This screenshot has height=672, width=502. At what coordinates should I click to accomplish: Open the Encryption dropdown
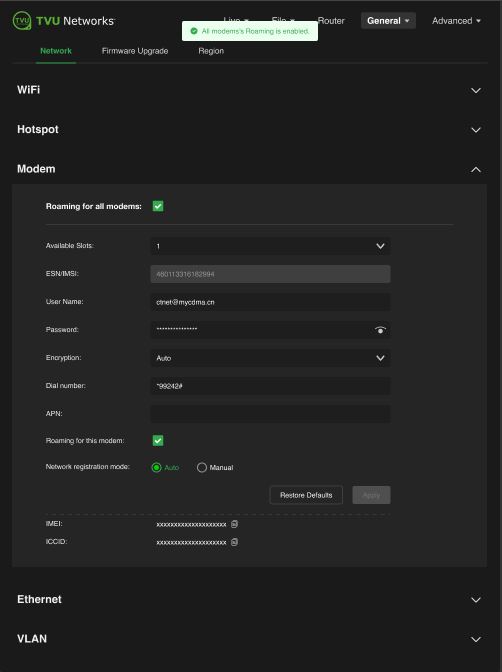270,358
